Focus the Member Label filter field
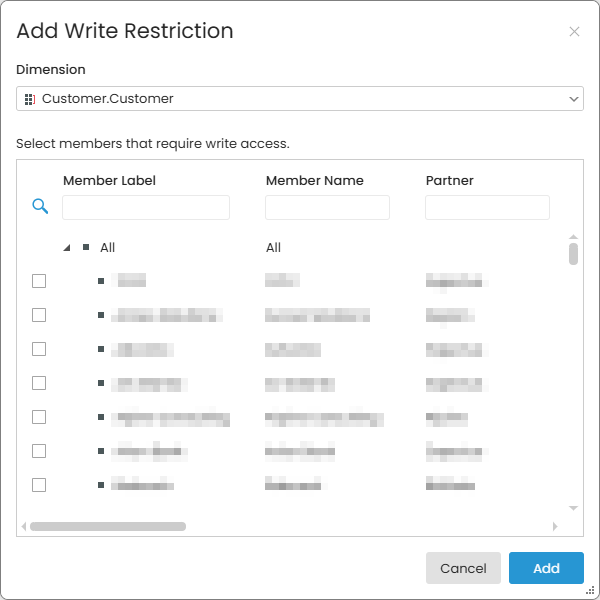600x600 pixels. click(146, 207)
